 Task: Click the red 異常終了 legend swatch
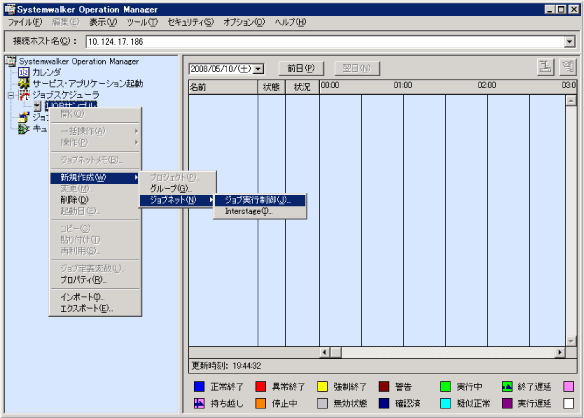261,387
